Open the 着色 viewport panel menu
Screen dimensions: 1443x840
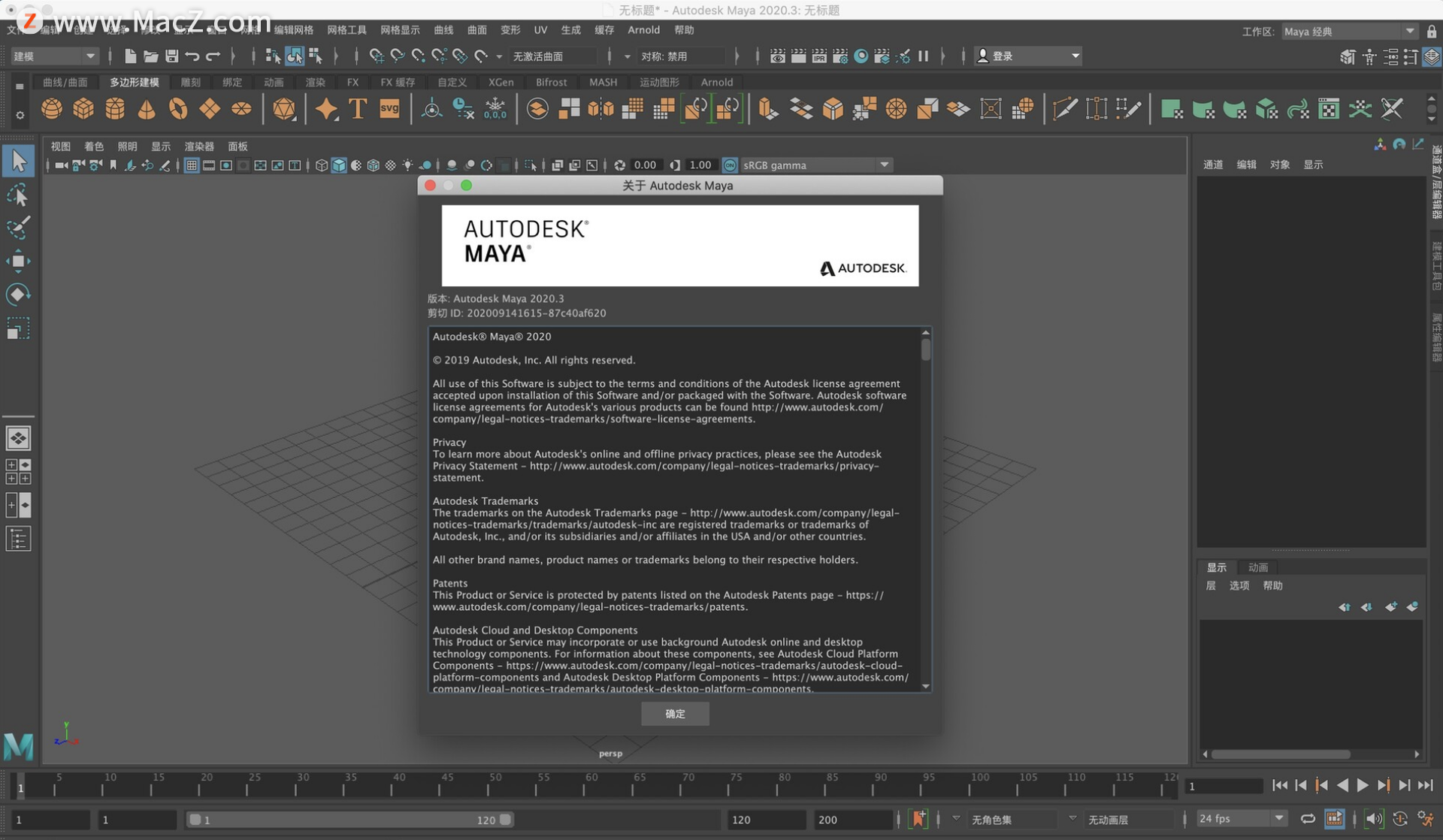pos(94,147)
